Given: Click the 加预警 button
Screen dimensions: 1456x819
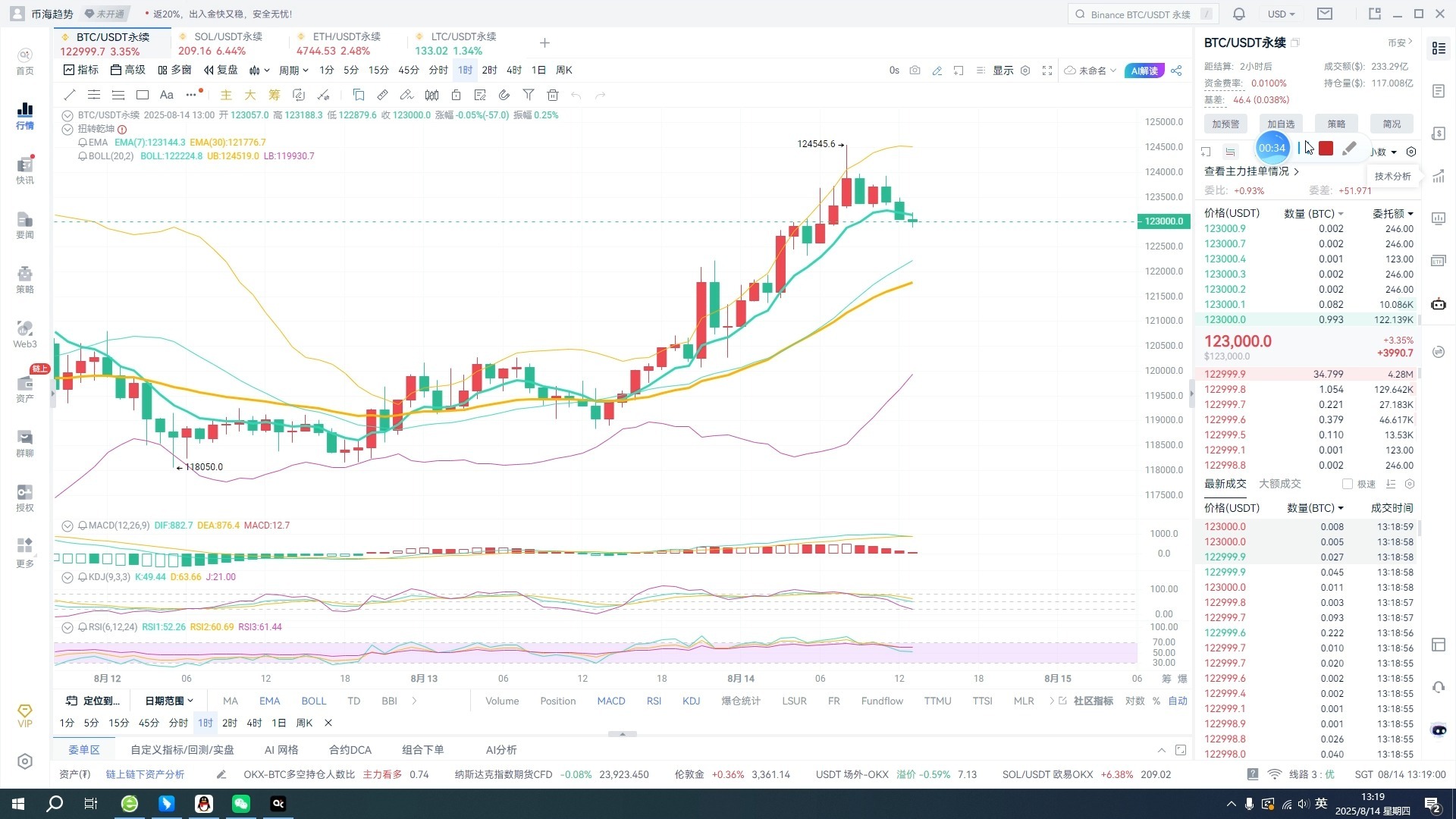Looking at the screenshot, I should tap(1225, 124).
